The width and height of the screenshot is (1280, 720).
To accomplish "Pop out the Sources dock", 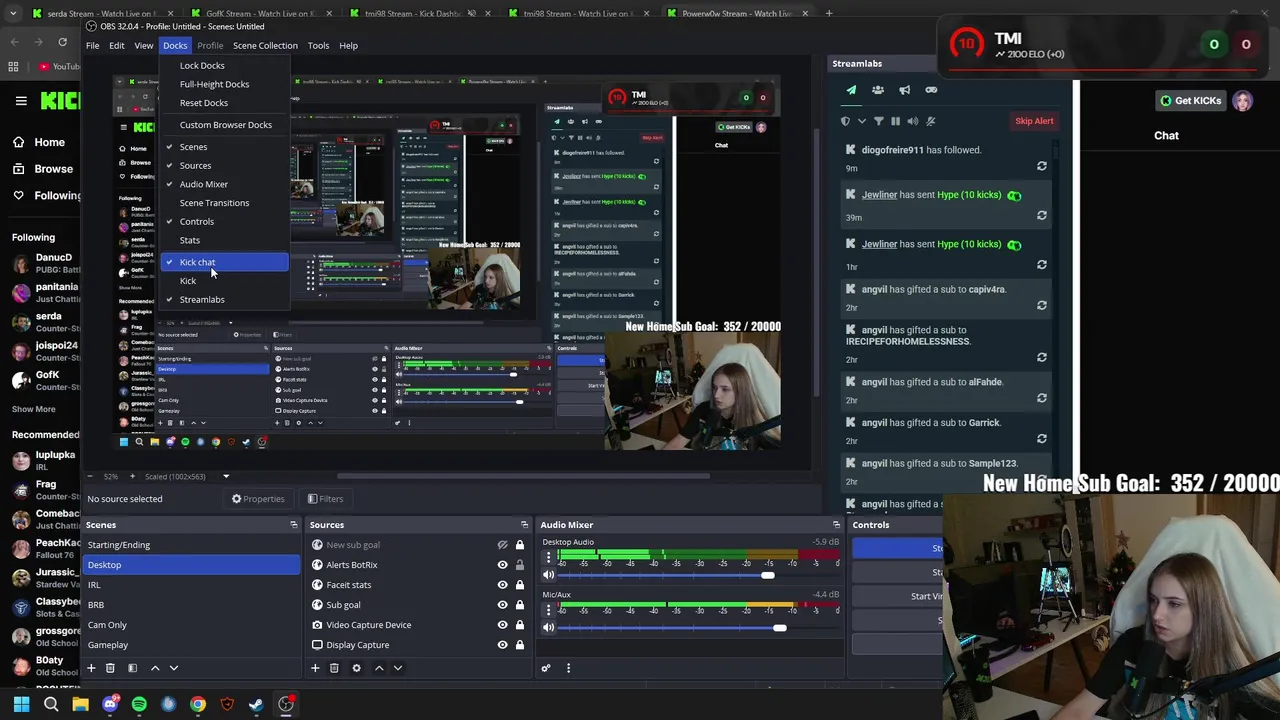I will pos(524,525).
